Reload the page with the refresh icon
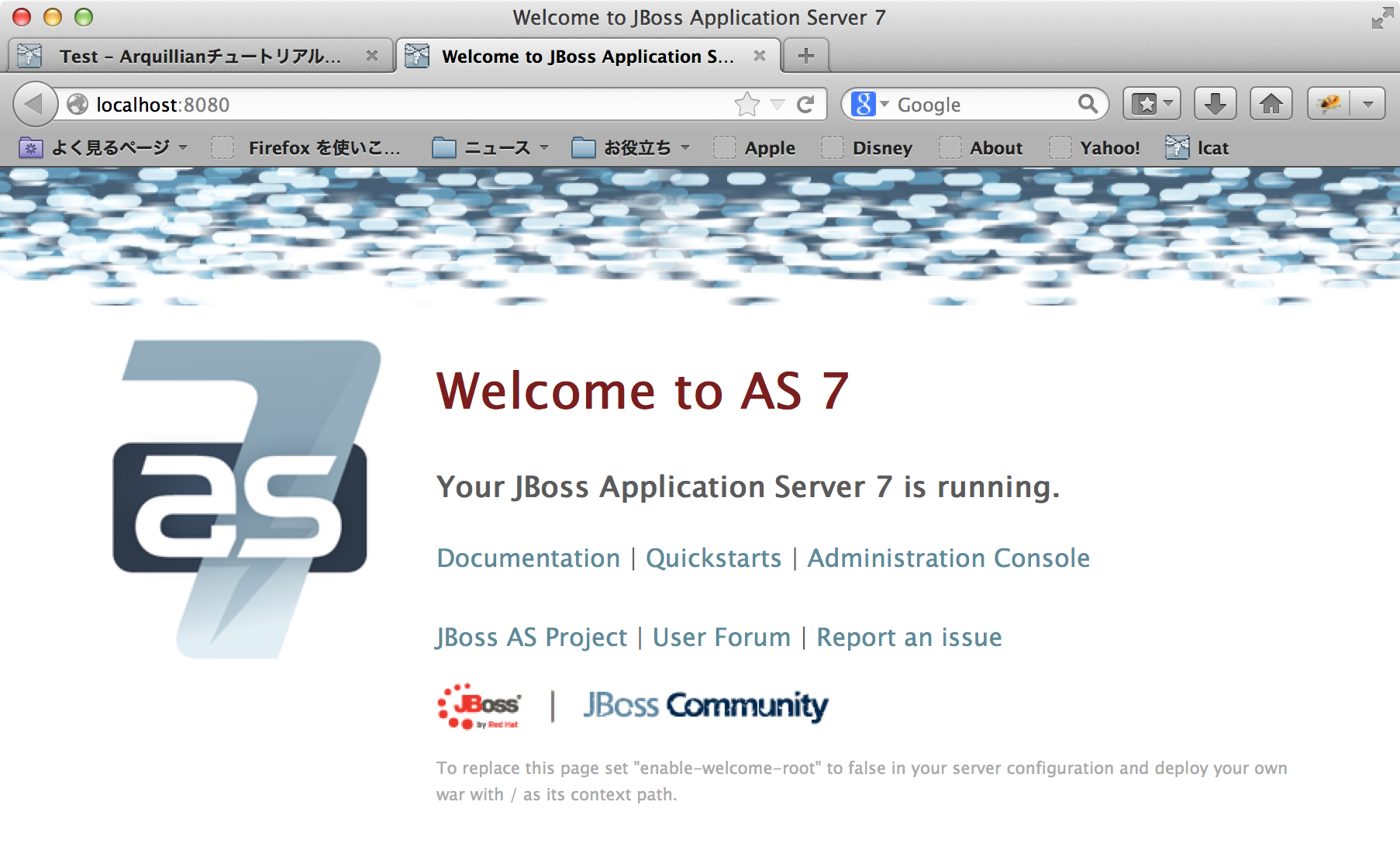 pos(805,104)
